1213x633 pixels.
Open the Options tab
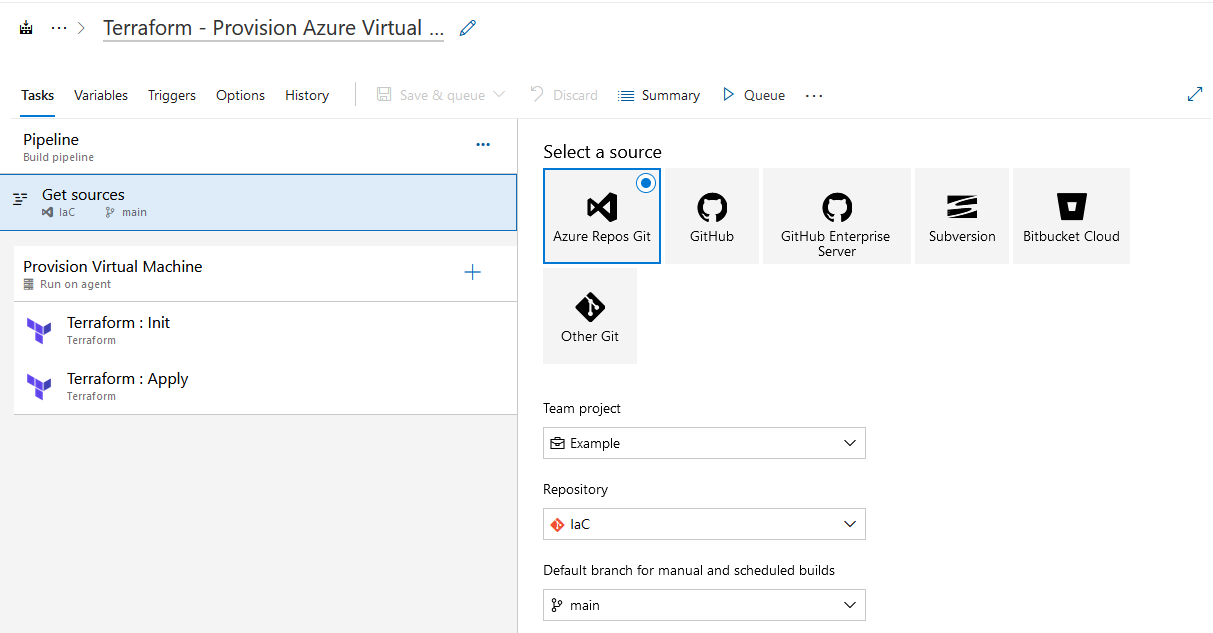(x=240, y=95)
